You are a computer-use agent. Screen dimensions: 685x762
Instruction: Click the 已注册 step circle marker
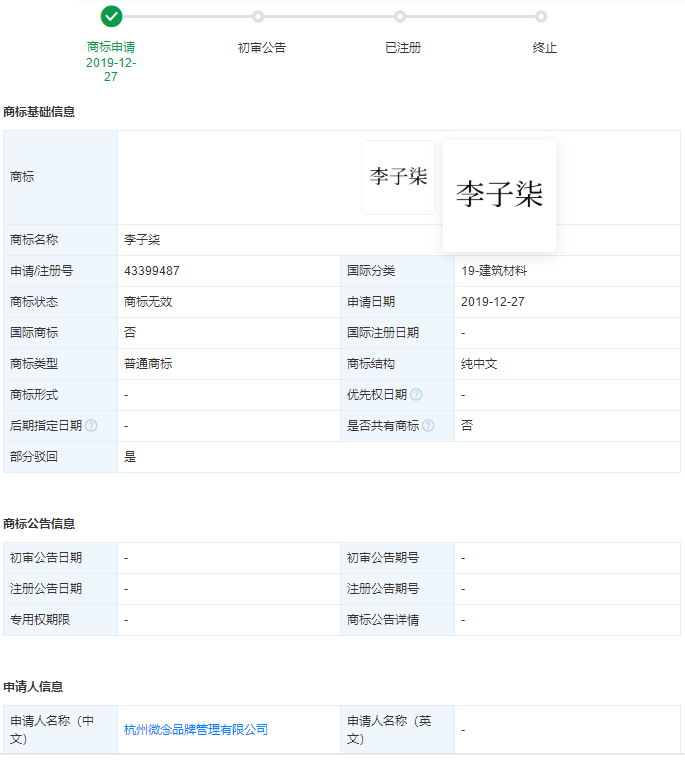click(x=400, y=17)
